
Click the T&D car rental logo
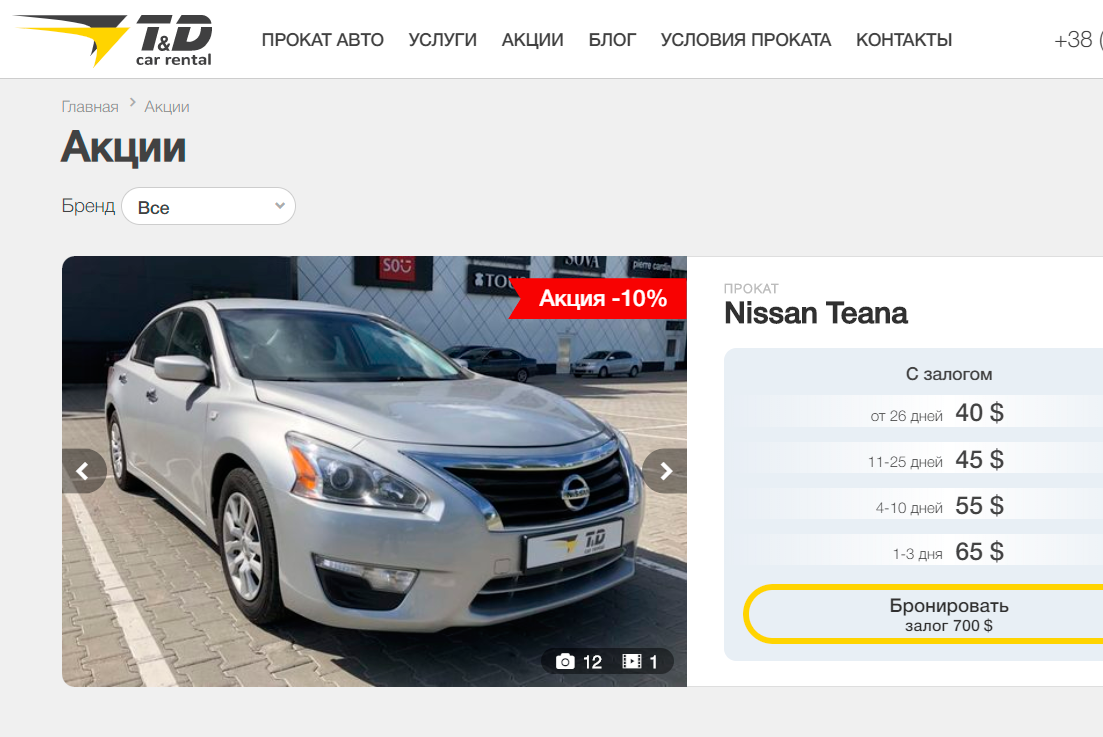pyautogui.click(x=114, y=40)
